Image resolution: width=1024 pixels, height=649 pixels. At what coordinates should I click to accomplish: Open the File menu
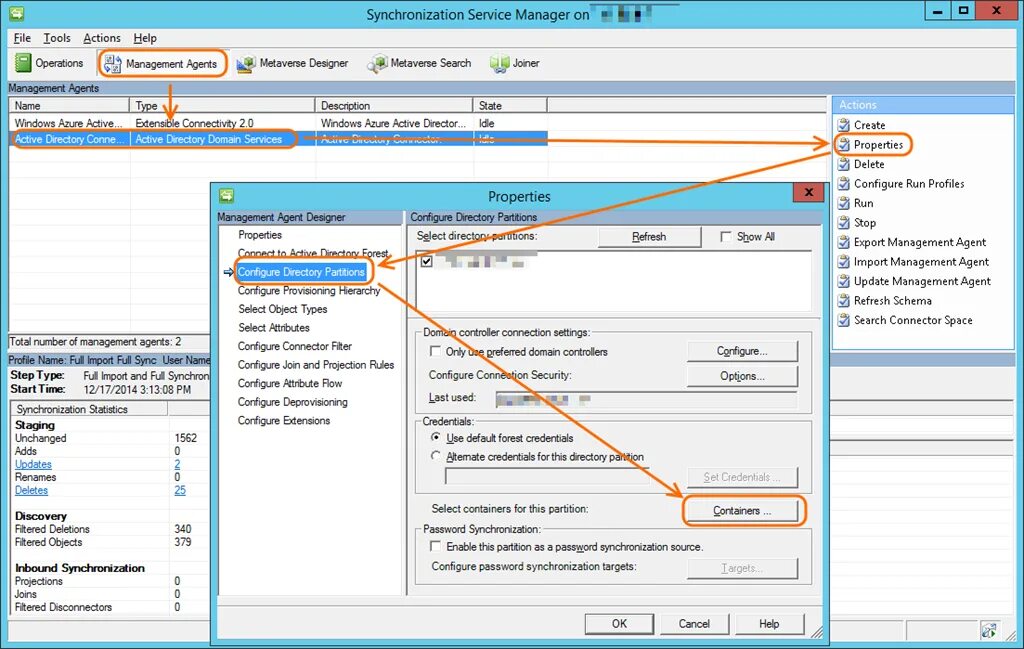pos(22,38)
